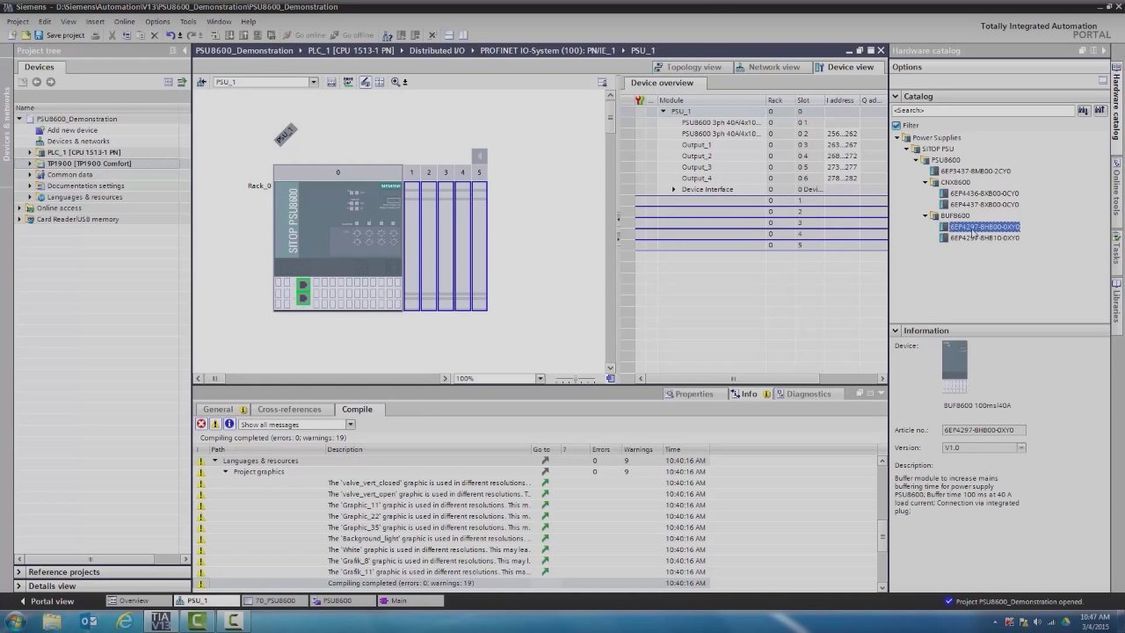Click the search down icon in Catalog

click(x=1083, y=111)
